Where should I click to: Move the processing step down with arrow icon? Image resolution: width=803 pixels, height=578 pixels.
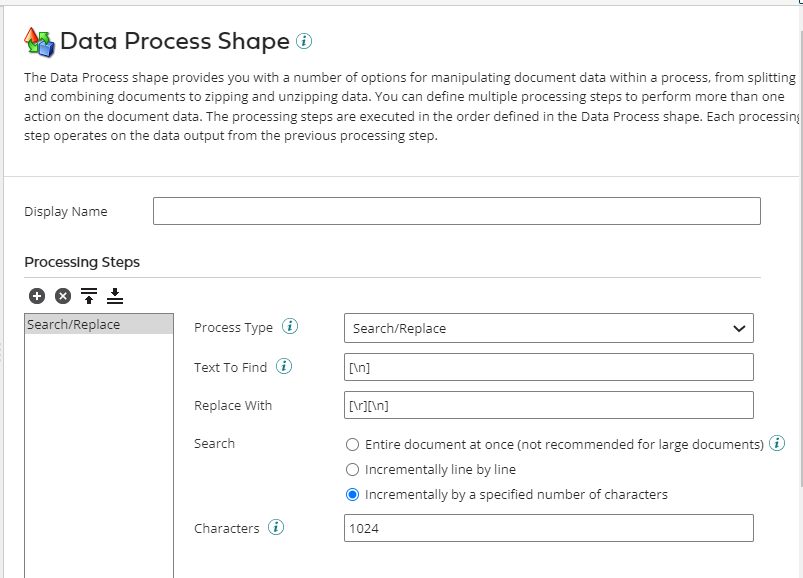pos(114,296)
